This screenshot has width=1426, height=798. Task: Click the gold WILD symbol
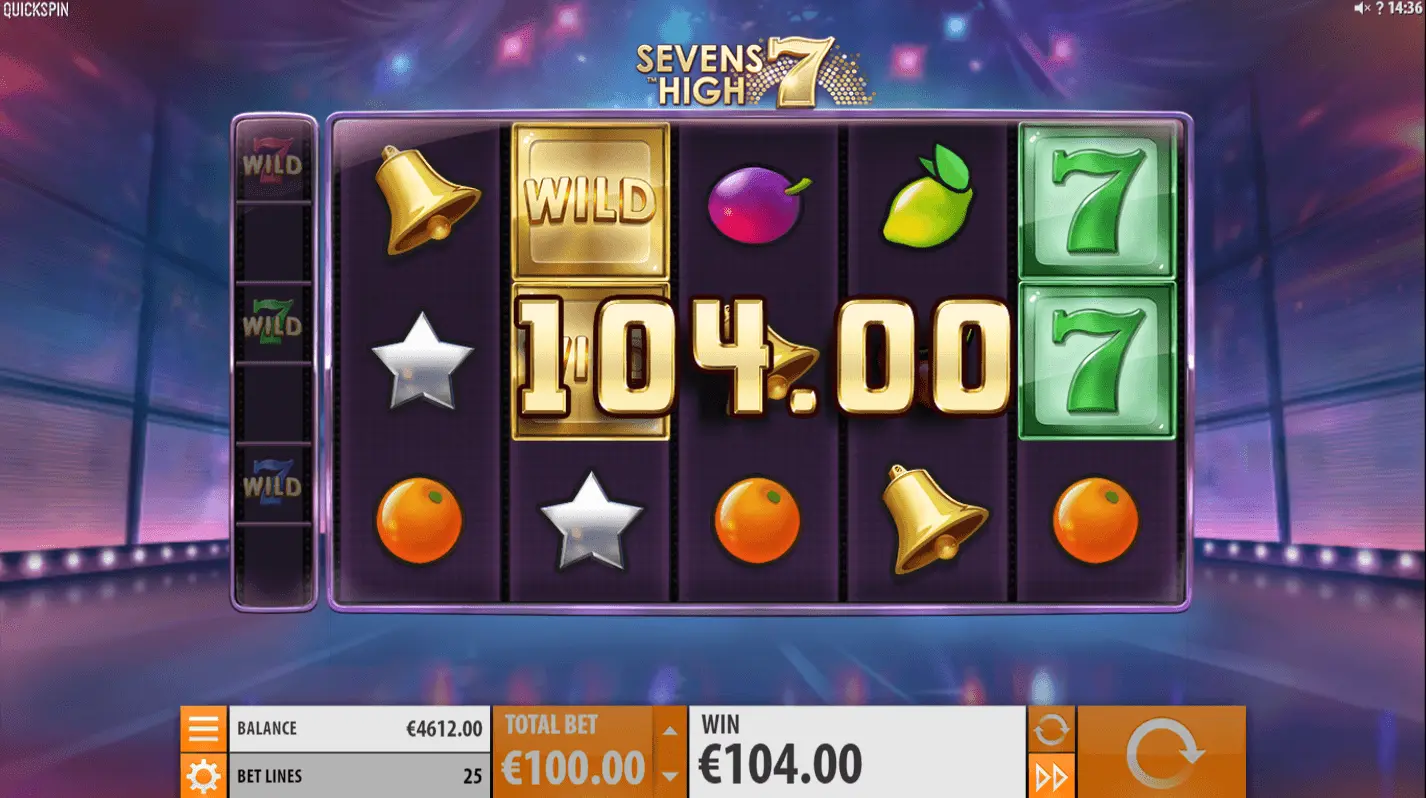(590, 201)
